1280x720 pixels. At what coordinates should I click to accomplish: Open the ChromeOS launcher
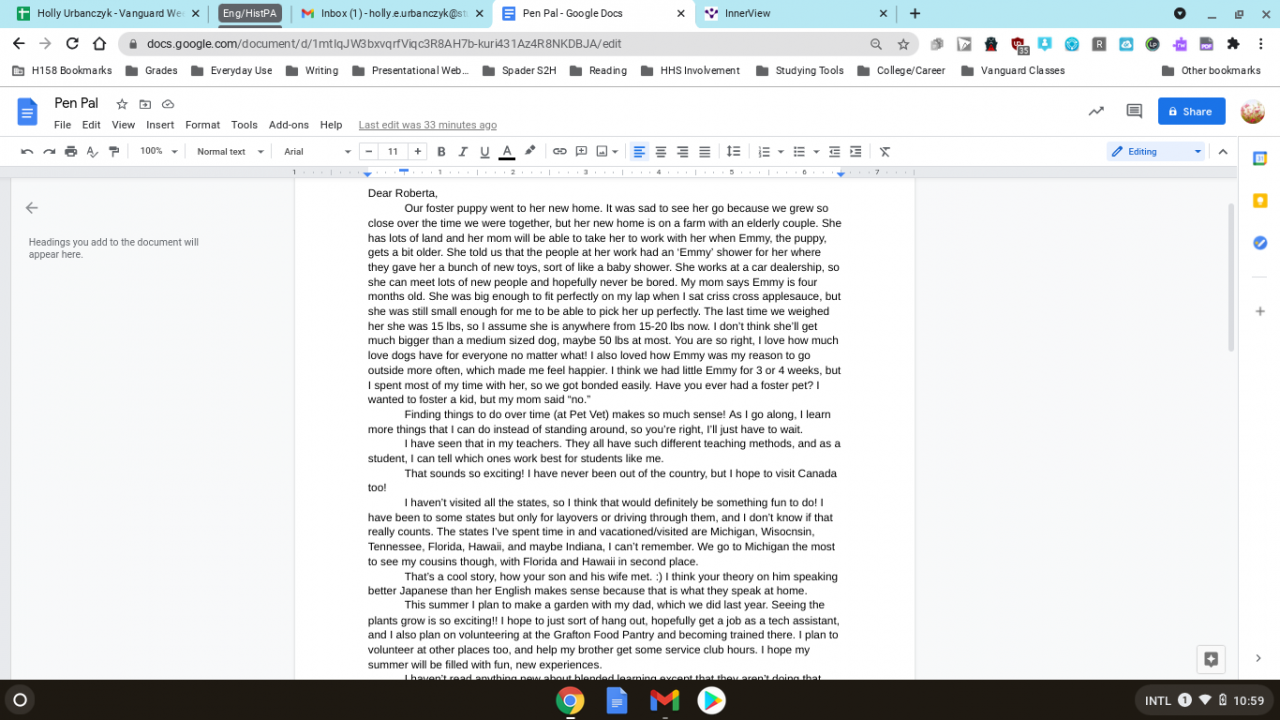click(20, 700)
